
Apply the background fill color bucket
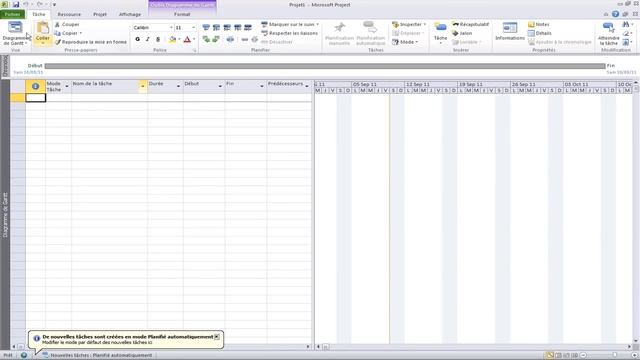coord(173,40)
